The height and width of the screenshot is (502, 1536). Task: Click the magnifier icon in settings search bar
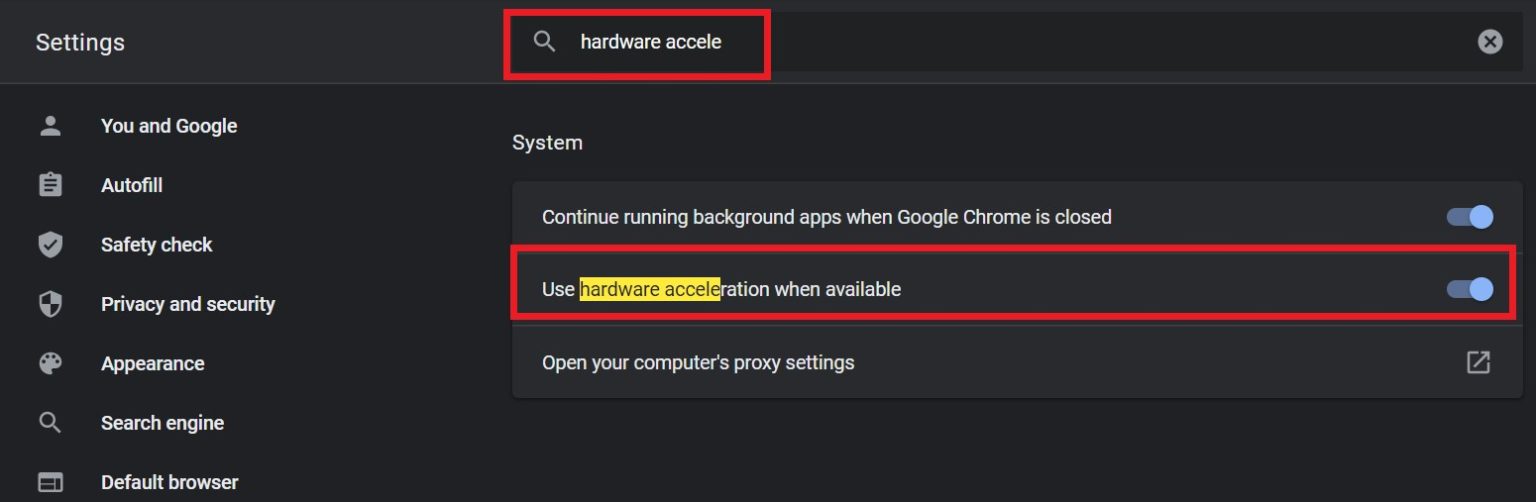click(544, 42)
